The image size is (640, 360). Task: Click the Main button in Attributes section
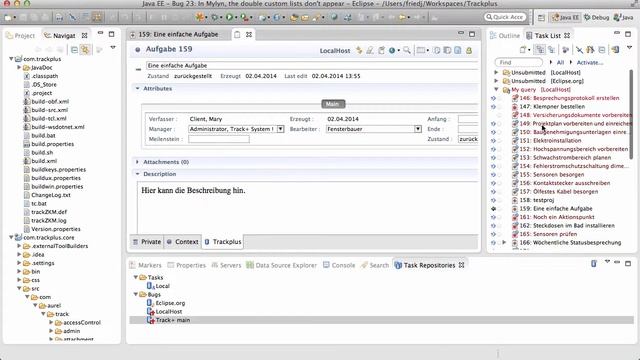point(333,104)
